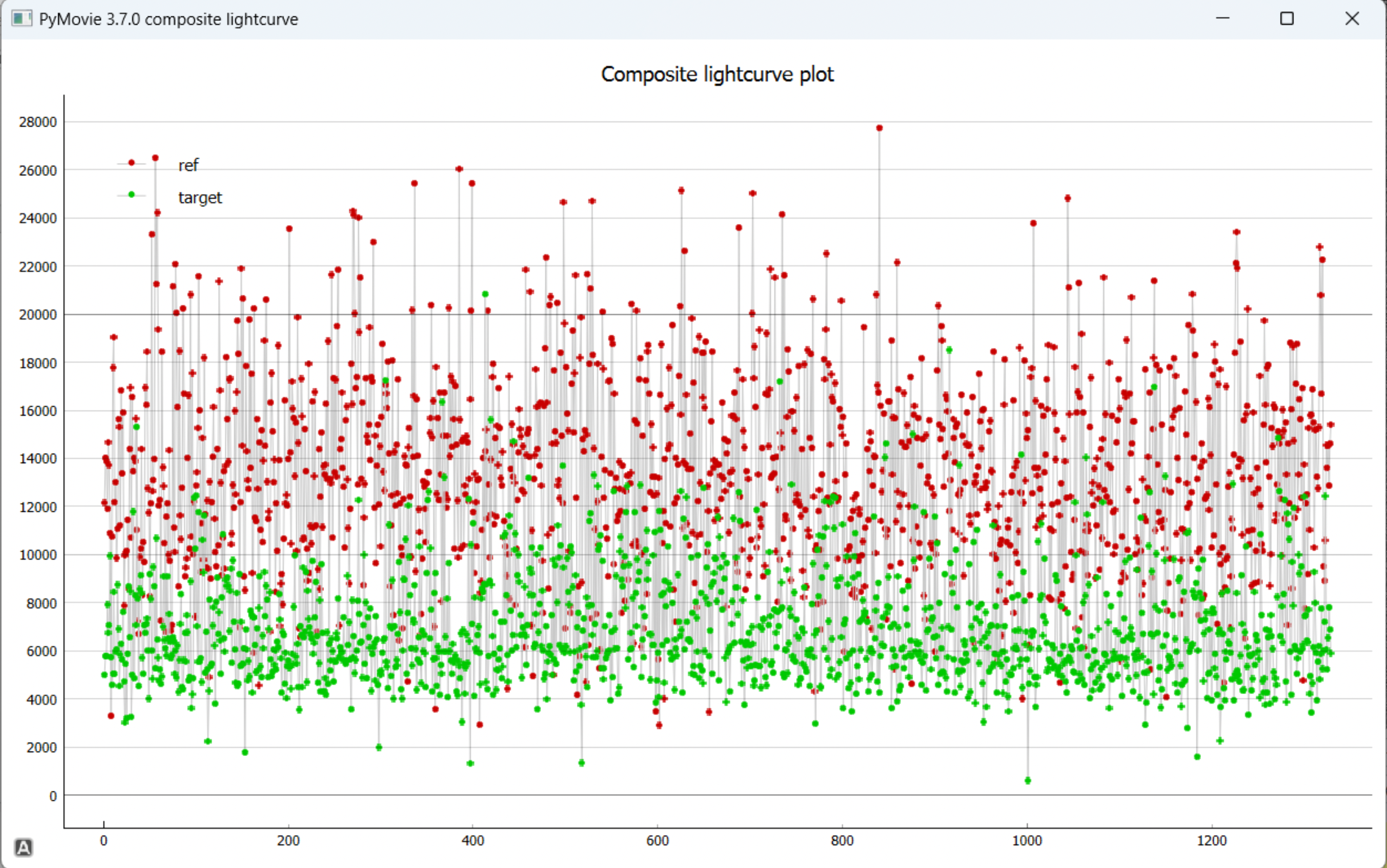Viewport: 1387px width, 868px height.
Task: Select the 'ref' legend label
Action: point(188,166)
